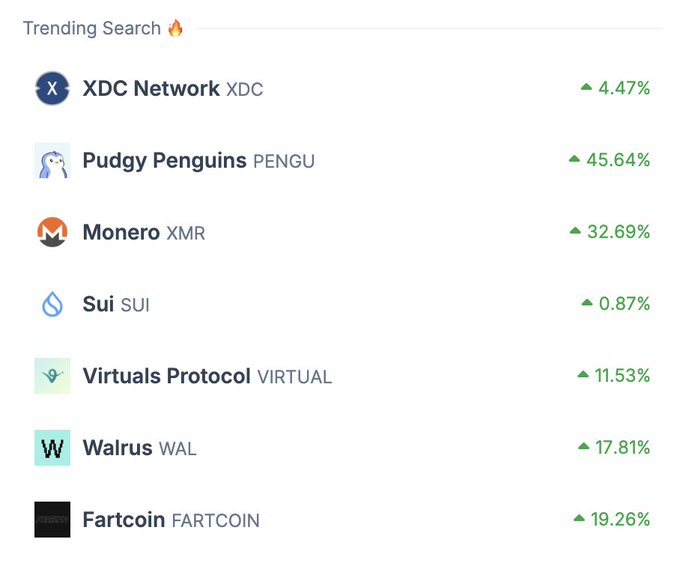The width and height of the screenshot is (680, 563).
Task: Click the Walrus W logo
Action: 52,448
